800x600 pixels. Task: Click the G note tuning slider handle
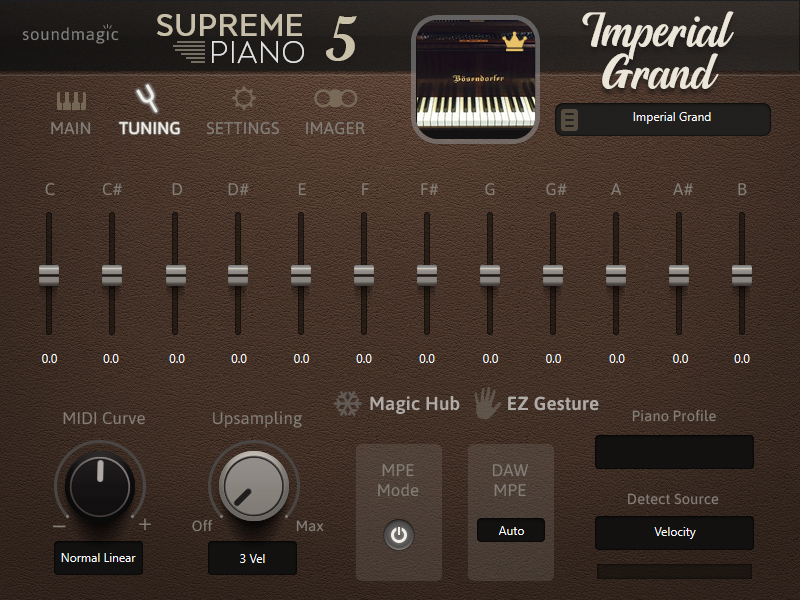coord(490,276)
